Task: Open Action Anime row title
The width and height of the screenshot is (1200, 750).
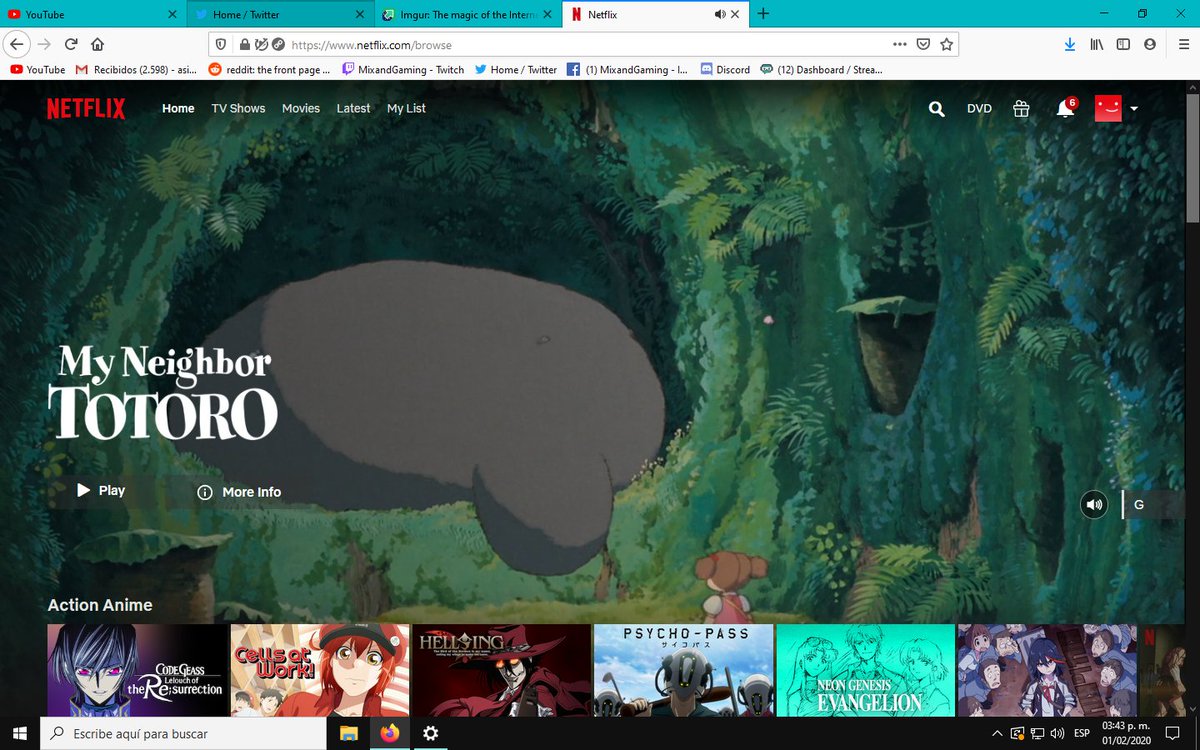Action: pos(100,605)
